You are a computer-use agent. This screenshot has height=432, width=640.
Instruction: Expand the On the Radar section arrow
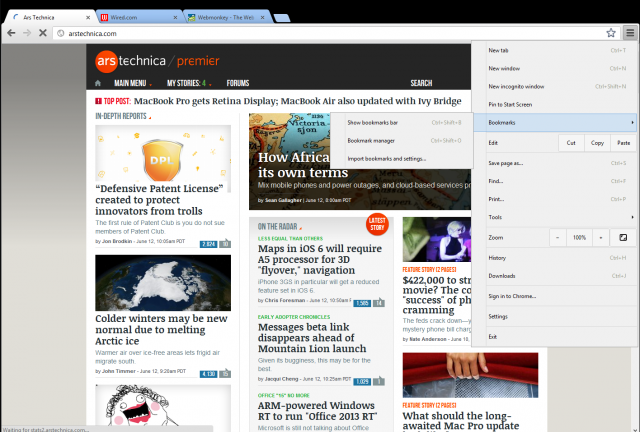301,228
